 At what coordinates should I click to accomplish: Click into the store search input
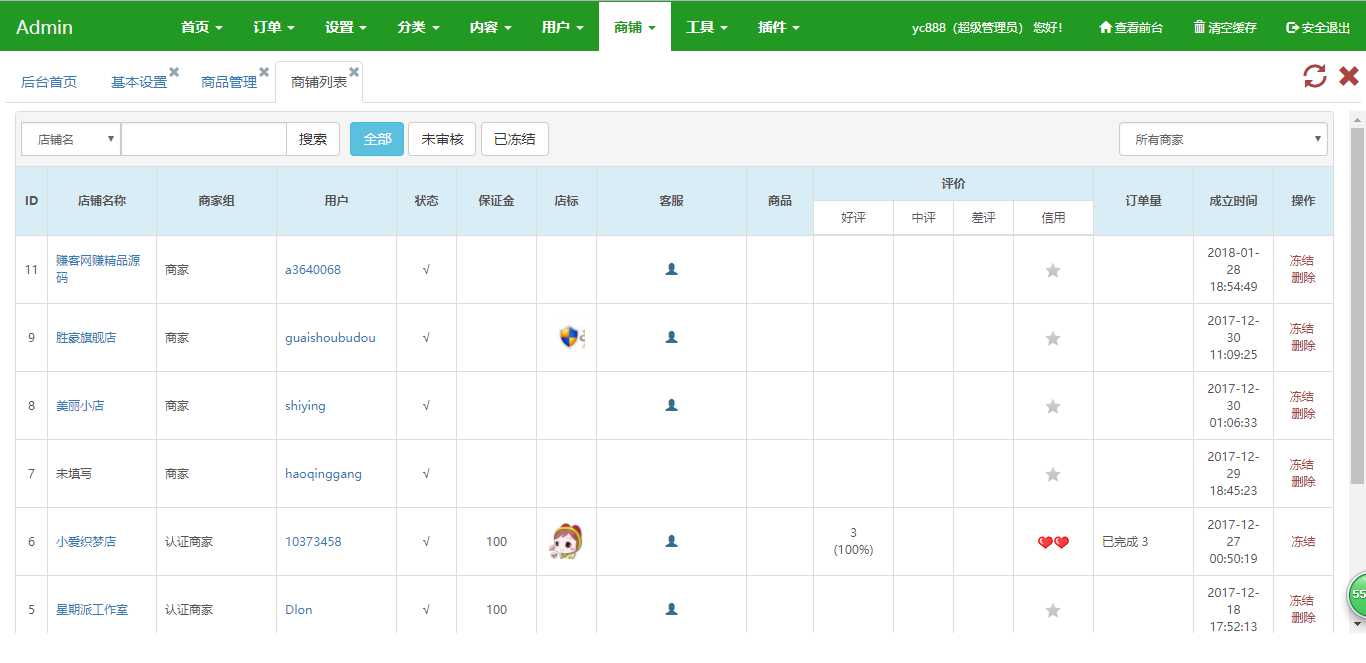coord(204,139)
